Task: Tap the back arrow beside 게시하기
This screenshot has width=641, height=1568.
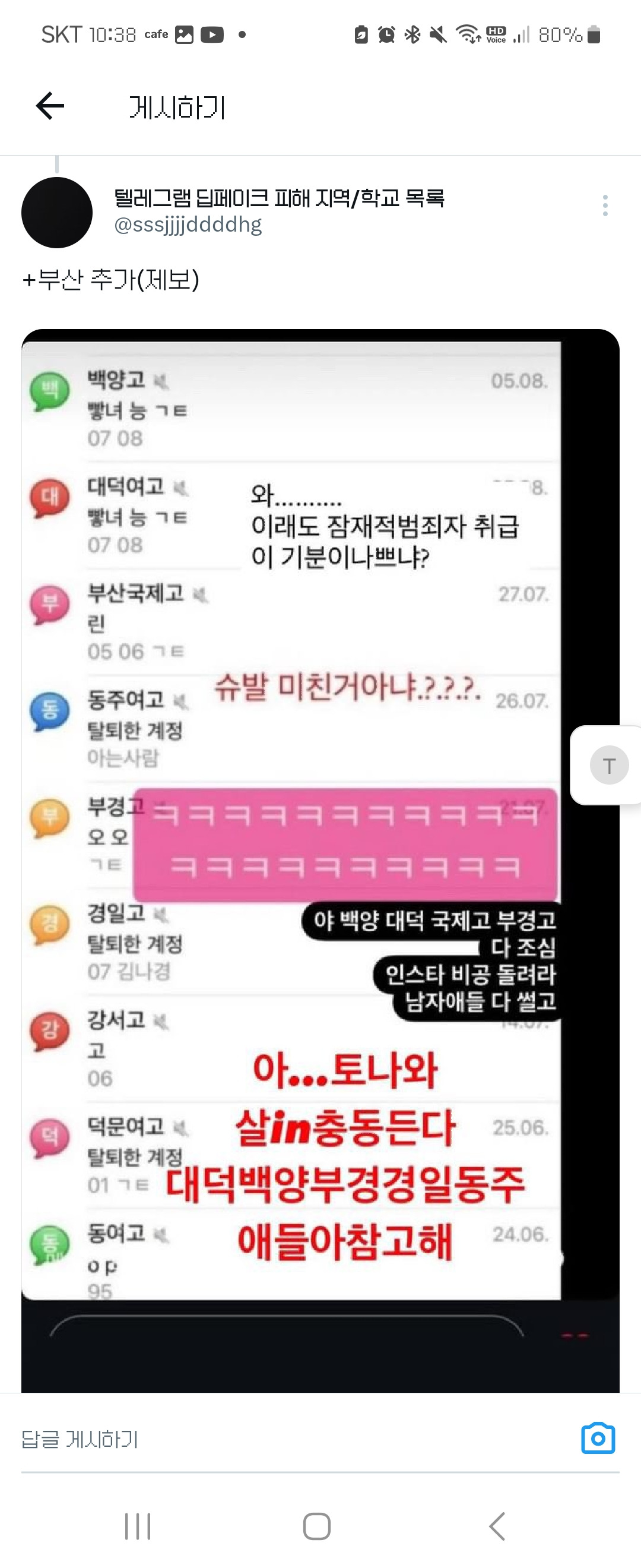Action: [50, 106]
